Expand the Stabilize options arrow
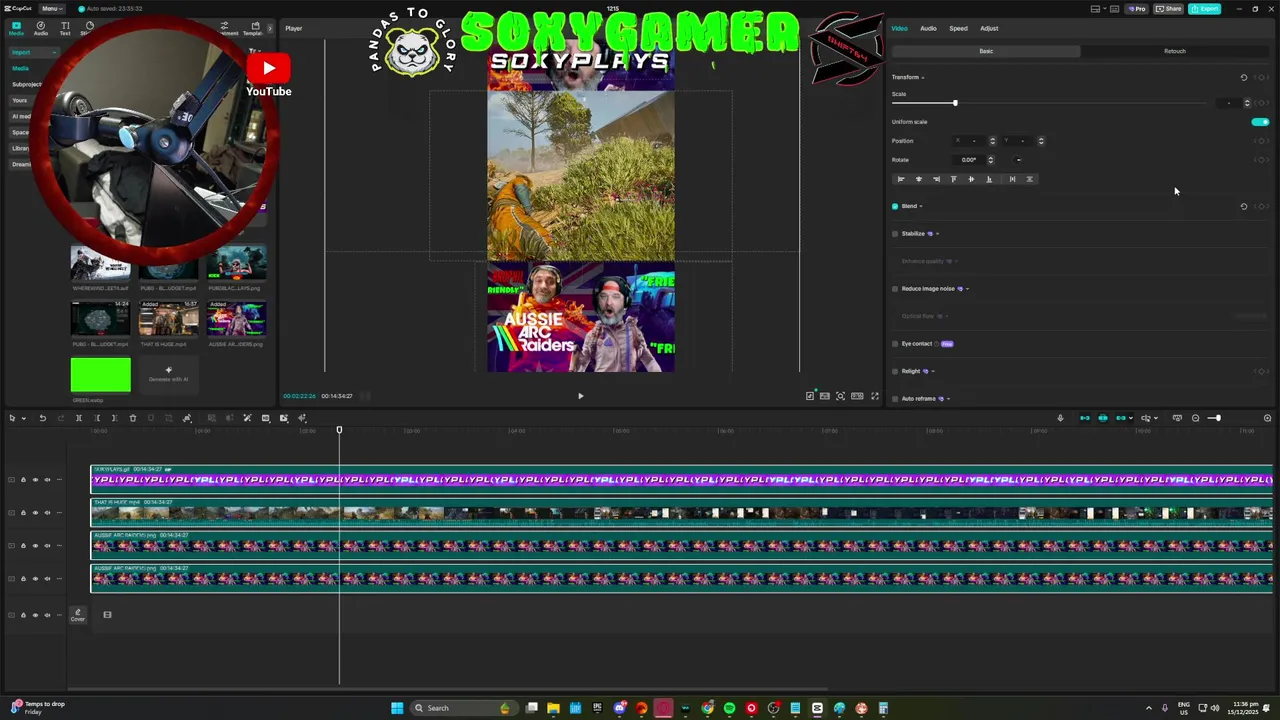Viewport: 1280px width, 720px height. point(937,234)
